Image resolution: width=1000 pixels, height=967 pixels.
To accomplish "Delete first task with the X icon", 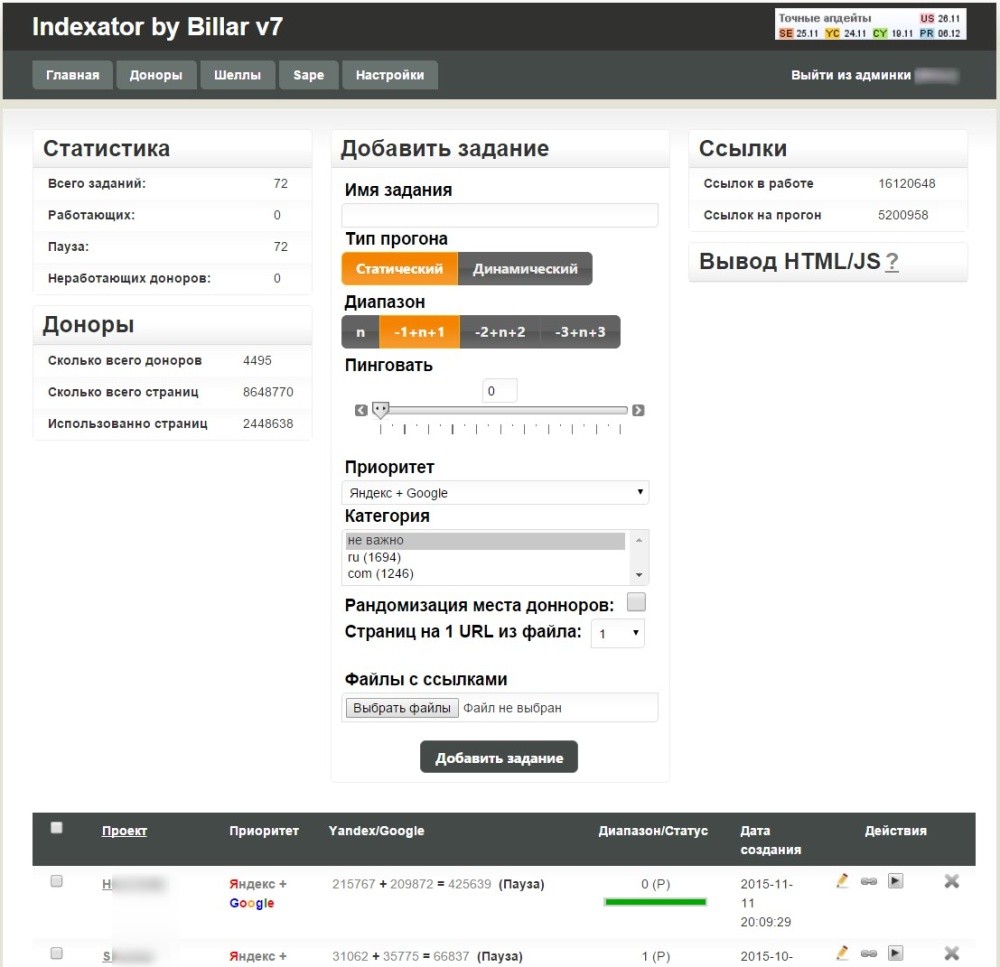I will click(x=951, y=881).
